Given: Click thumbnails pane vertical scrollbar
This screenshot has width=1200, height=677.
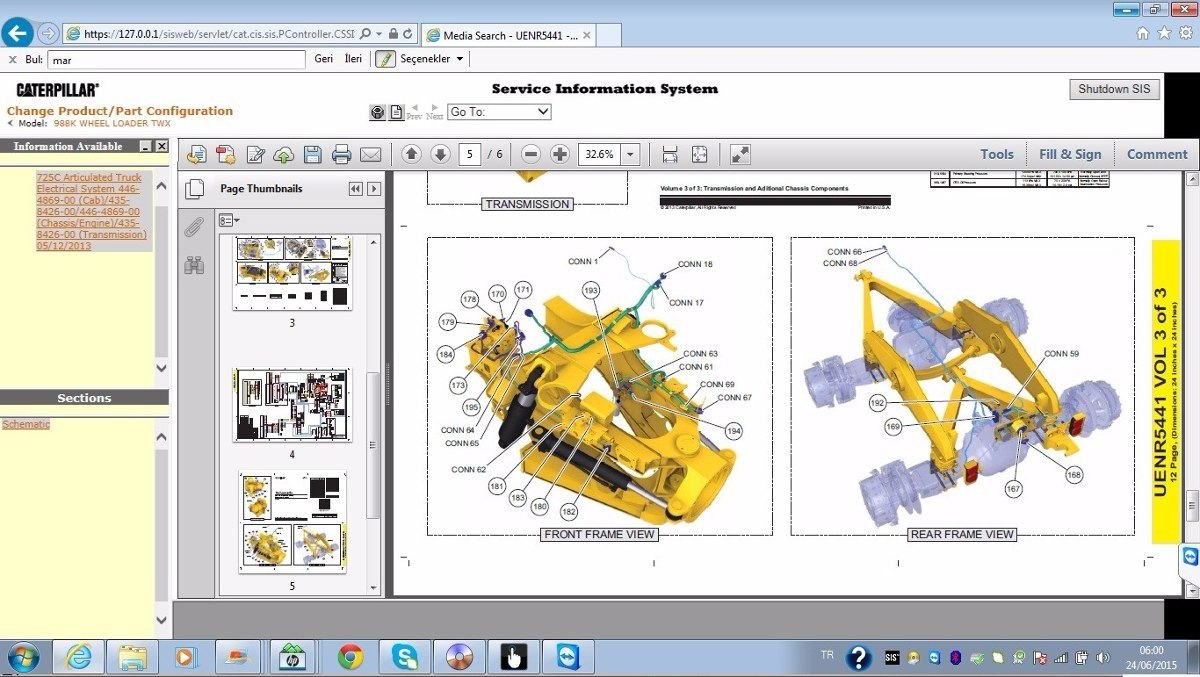Looking at the screenshot, I should click(374, 446).
